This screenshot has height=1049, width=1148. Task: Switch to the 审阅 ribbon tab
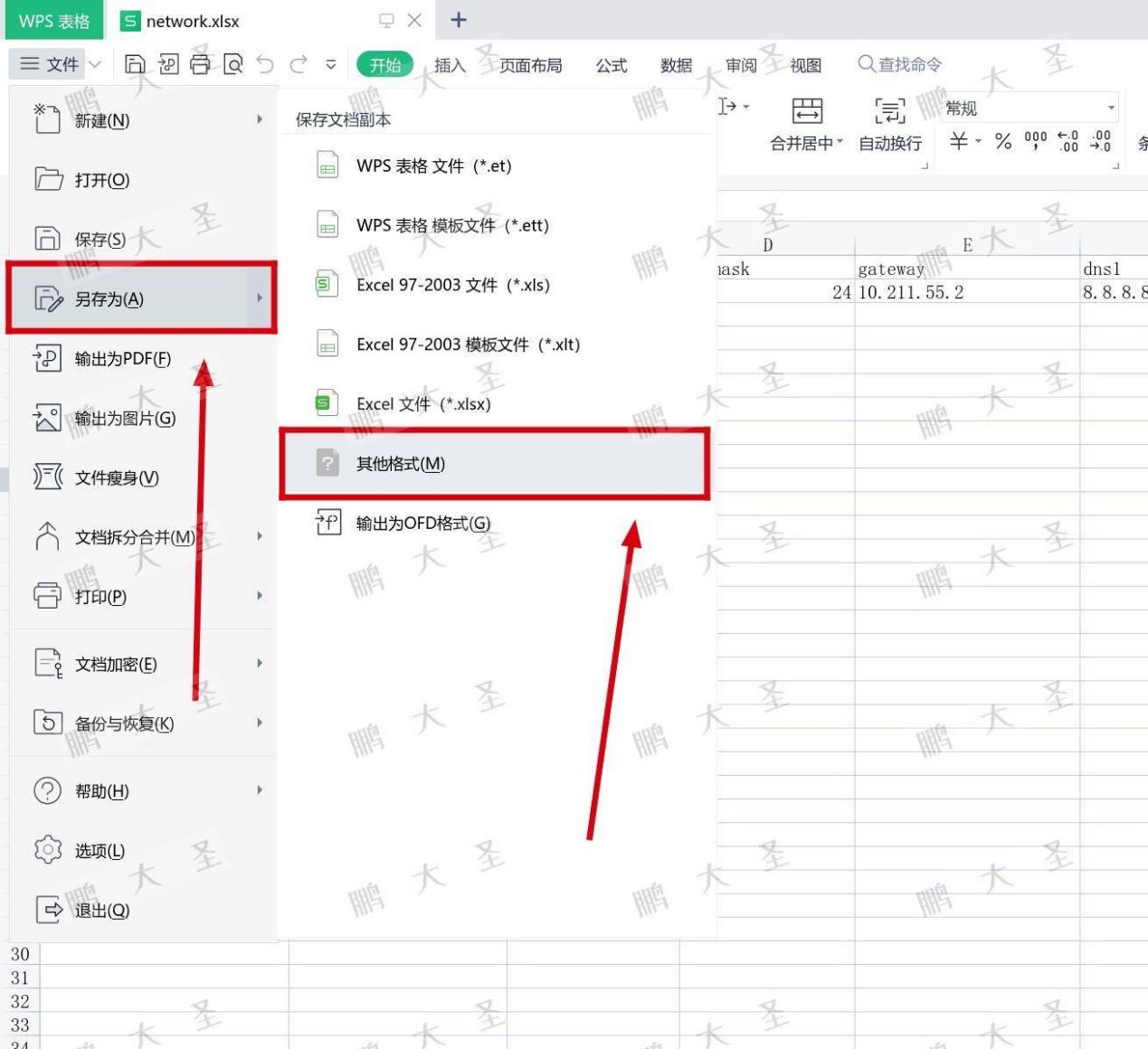[x=742, y=65]
